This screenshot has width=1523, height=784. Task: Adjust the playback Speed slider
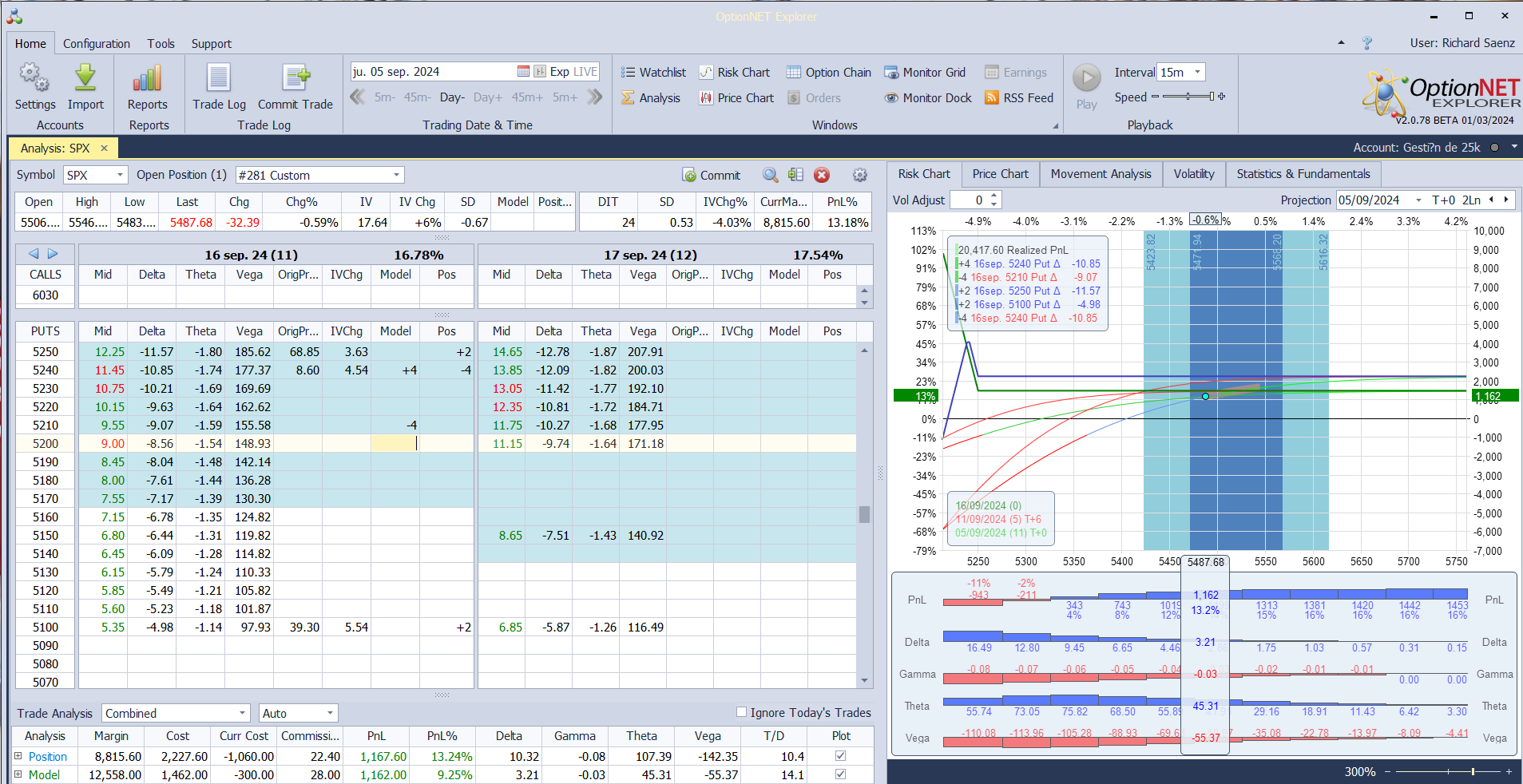[x=1188, y=97]
